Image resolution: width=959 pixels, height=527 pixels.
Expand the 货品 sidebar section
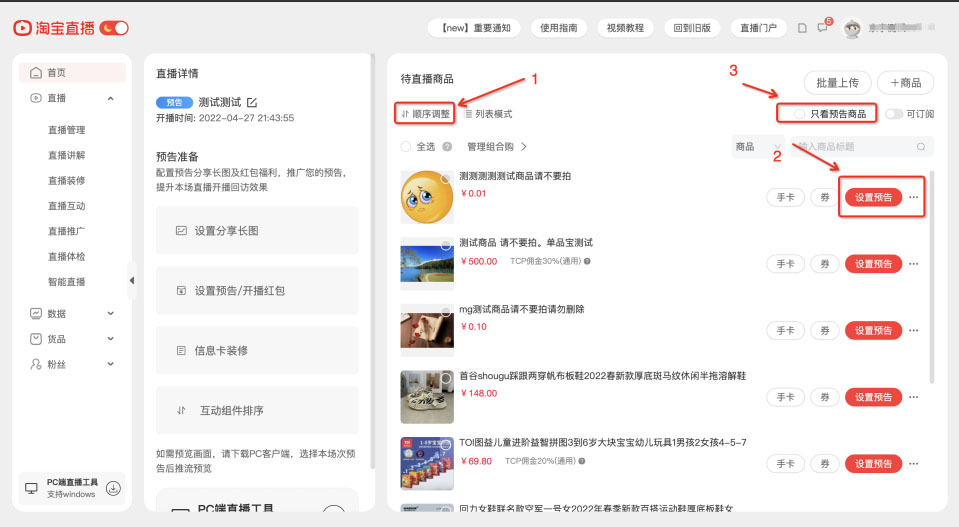click(110, 339)
